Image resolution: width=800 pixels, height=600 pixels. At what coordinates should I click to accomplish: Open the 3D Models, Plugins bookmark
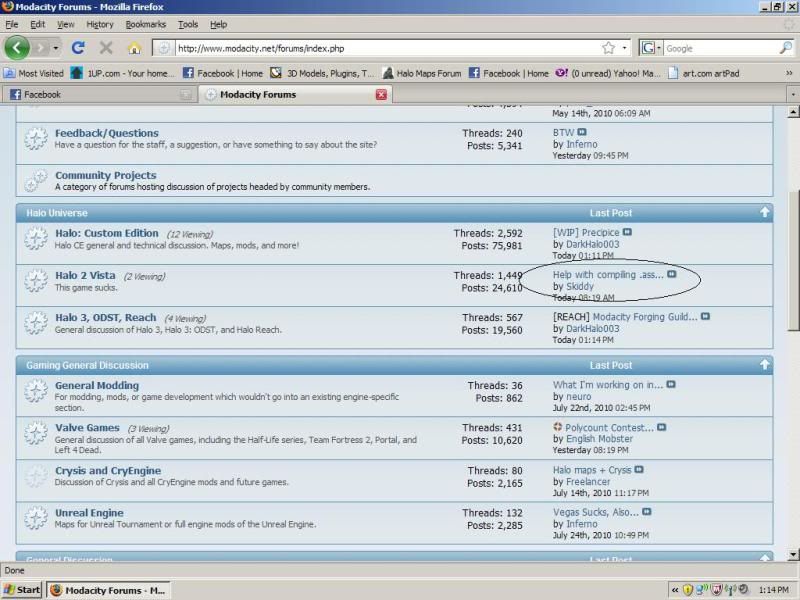pyautogui.click(x=322, y=73)
